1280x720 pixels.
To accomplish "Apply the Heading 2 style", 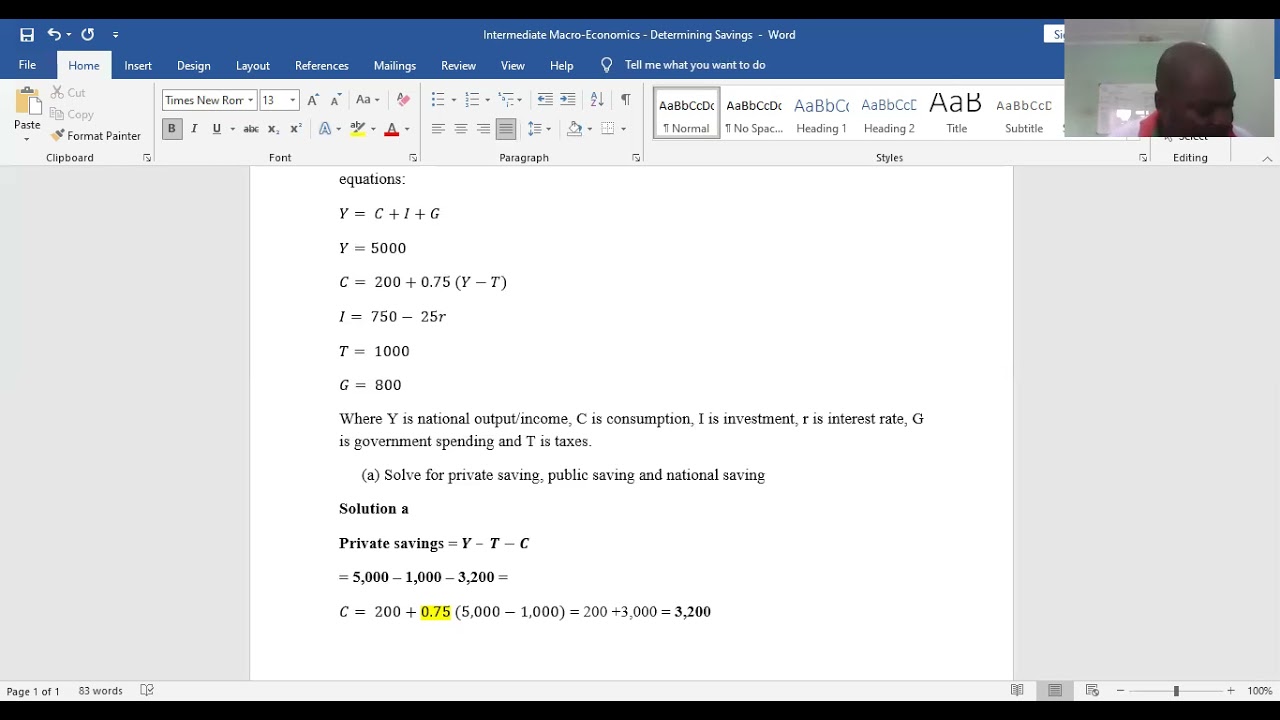I will tap(889, 113).
